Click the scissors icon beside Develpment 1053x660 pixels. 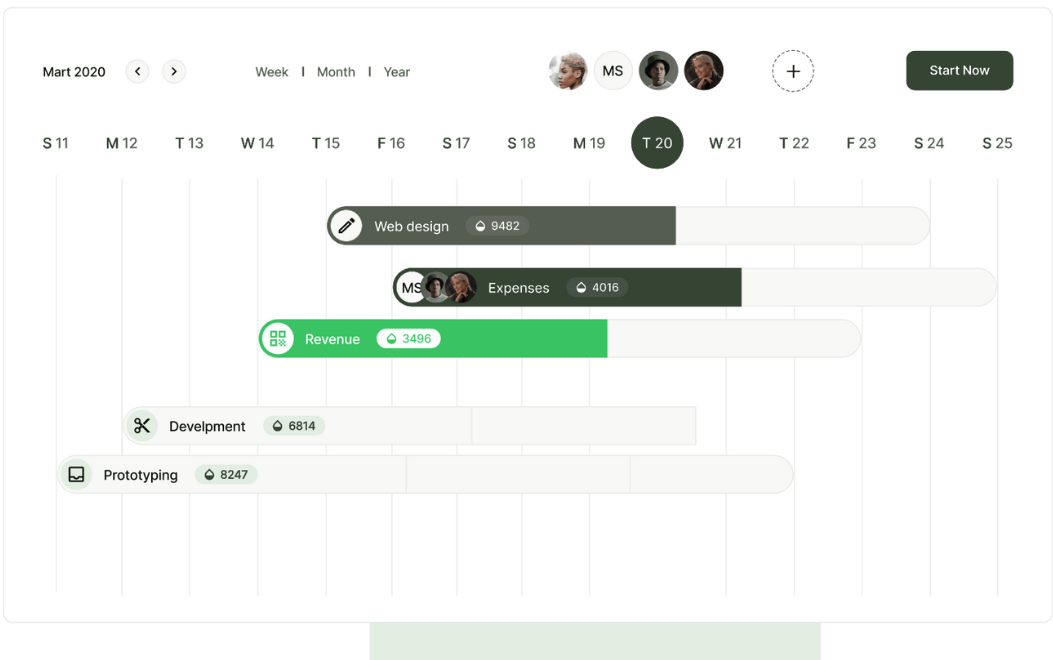[142, 426]
